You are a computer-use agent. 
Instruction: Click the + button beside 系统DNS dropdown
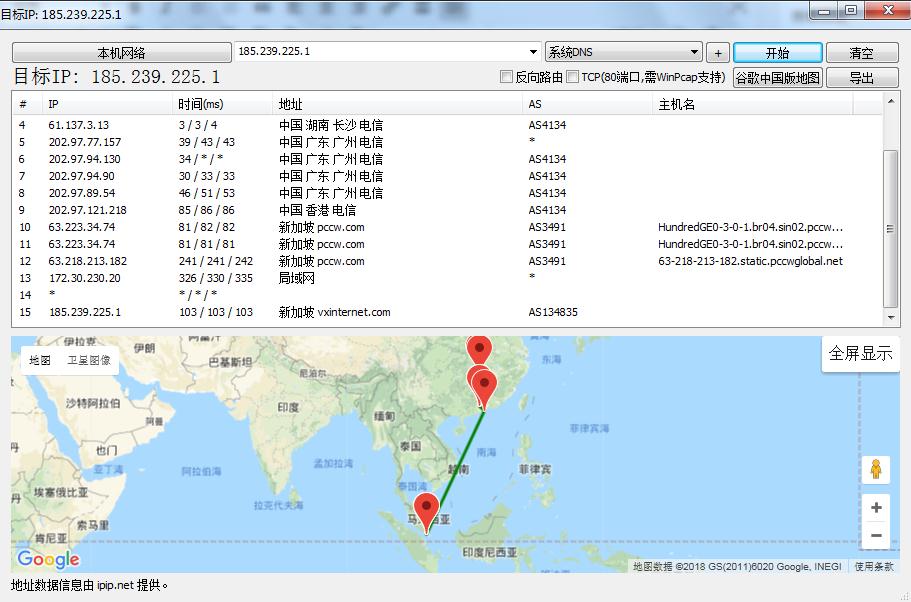click(718, 52)
